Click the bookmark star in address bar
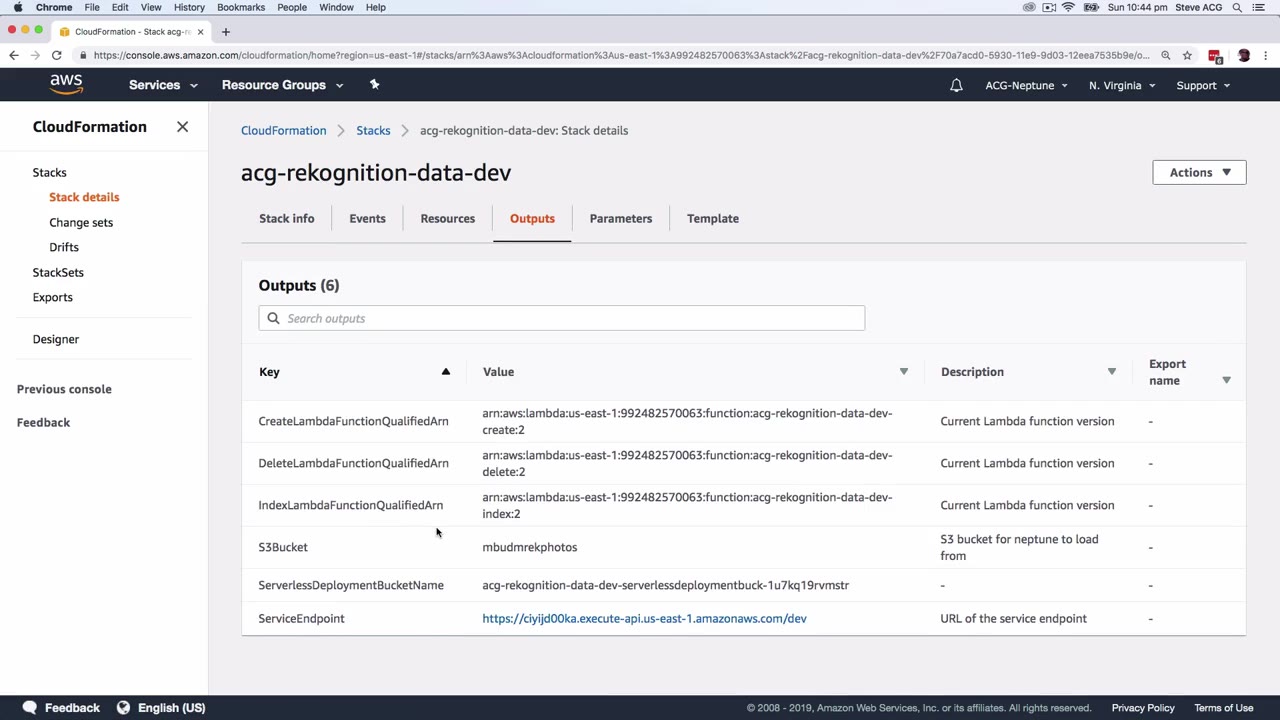Viewport: 1280px width, 720px height. [x=1187, y=56]
